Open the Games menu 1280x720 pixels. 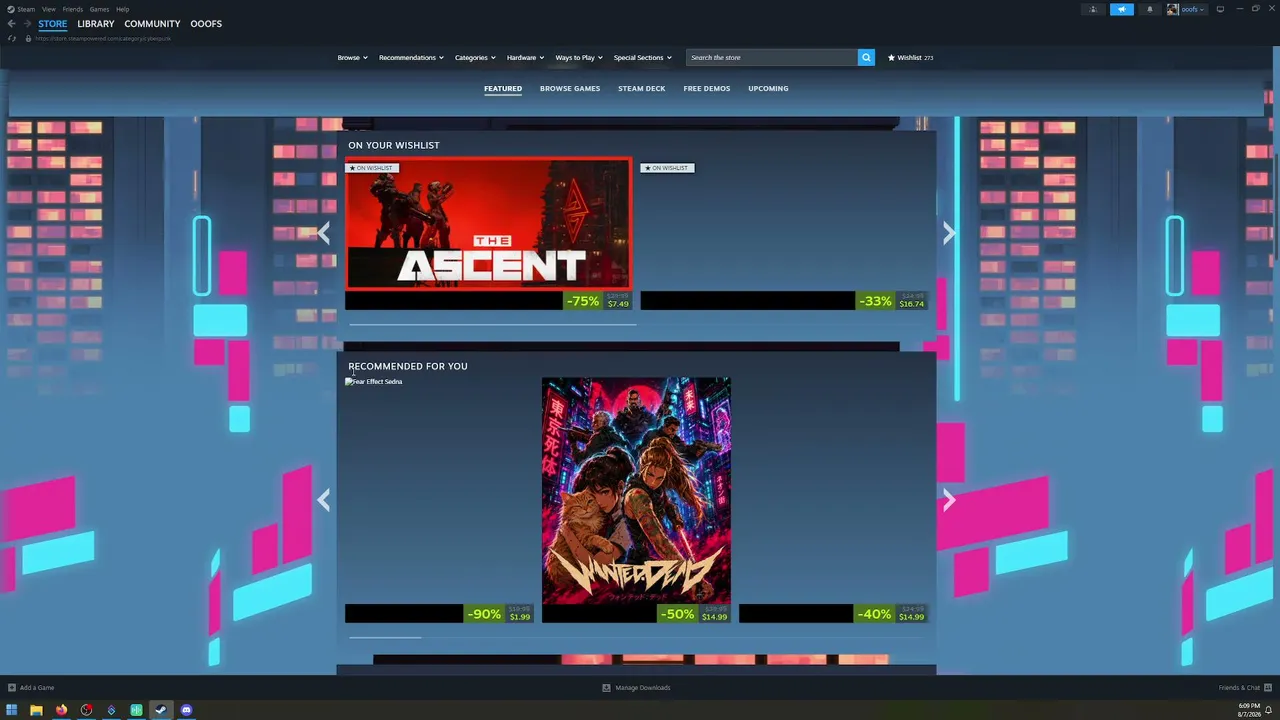click(99, 9)
